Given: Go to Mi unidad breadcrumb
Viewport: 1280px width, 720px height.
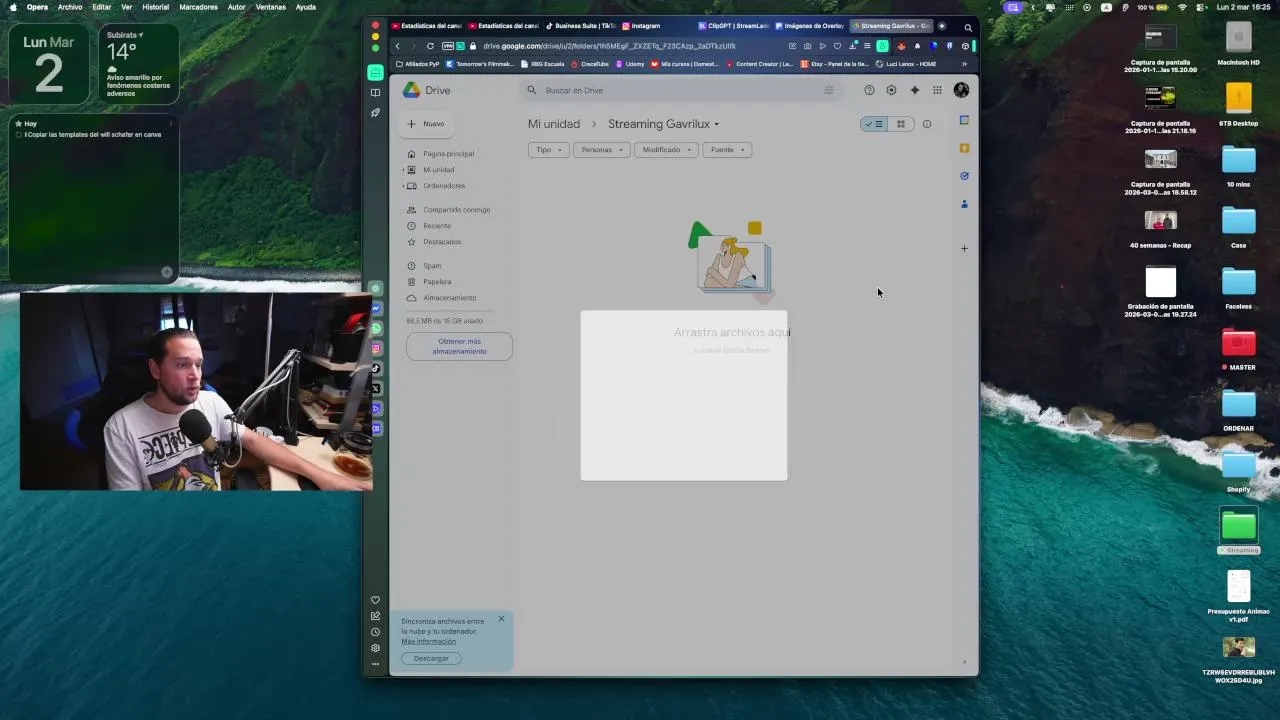Looking at the screenshot, I should [554, 124].
